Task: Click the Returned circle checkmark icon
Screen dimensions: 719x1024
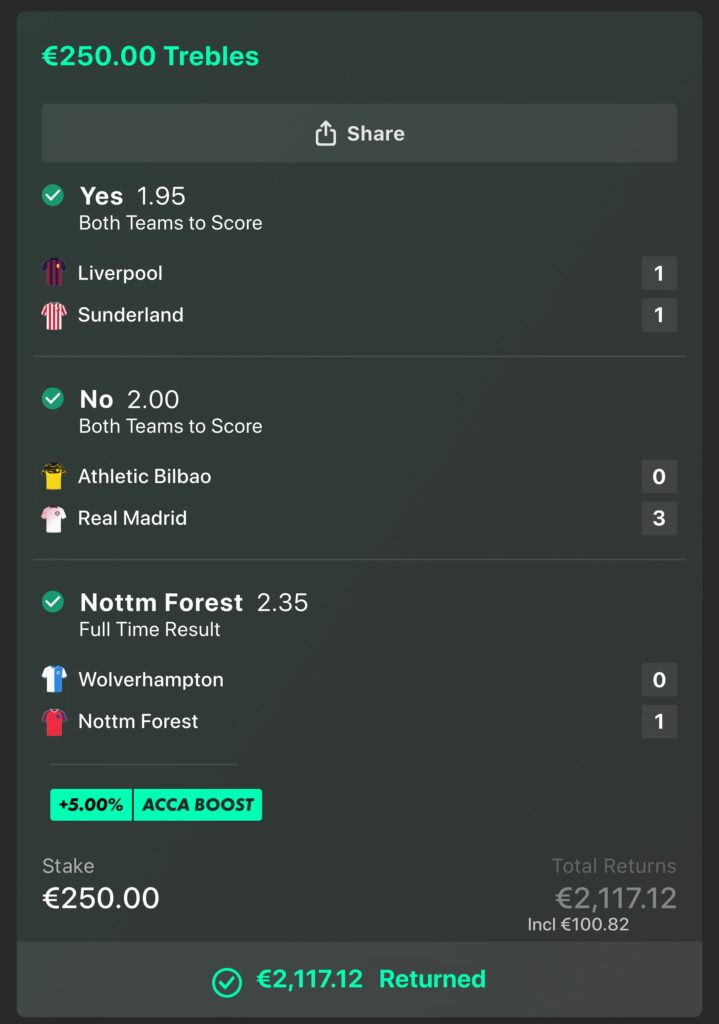Action: tap(227, 982)
